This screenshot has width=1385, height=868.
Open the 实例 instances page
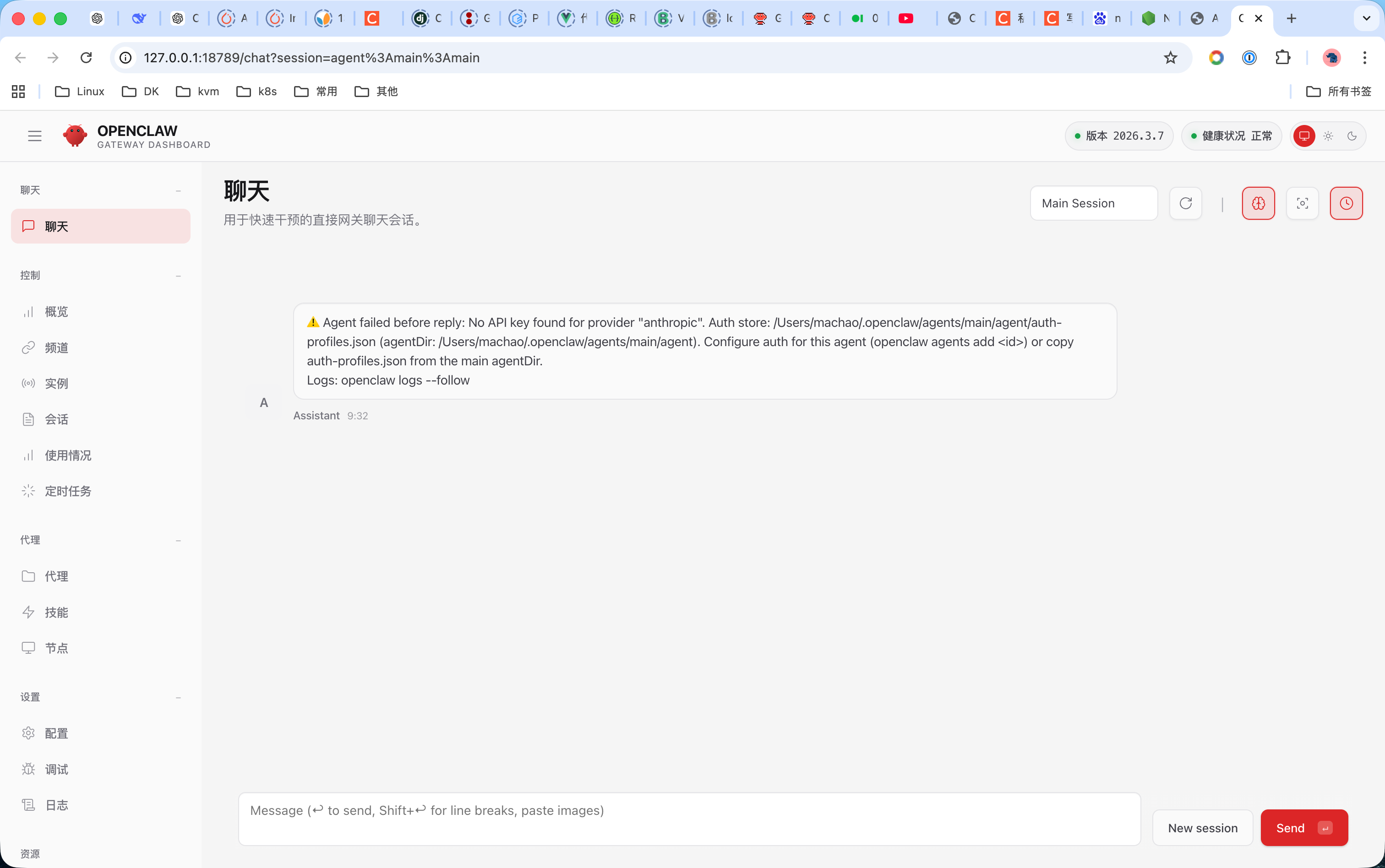(56, 383)
